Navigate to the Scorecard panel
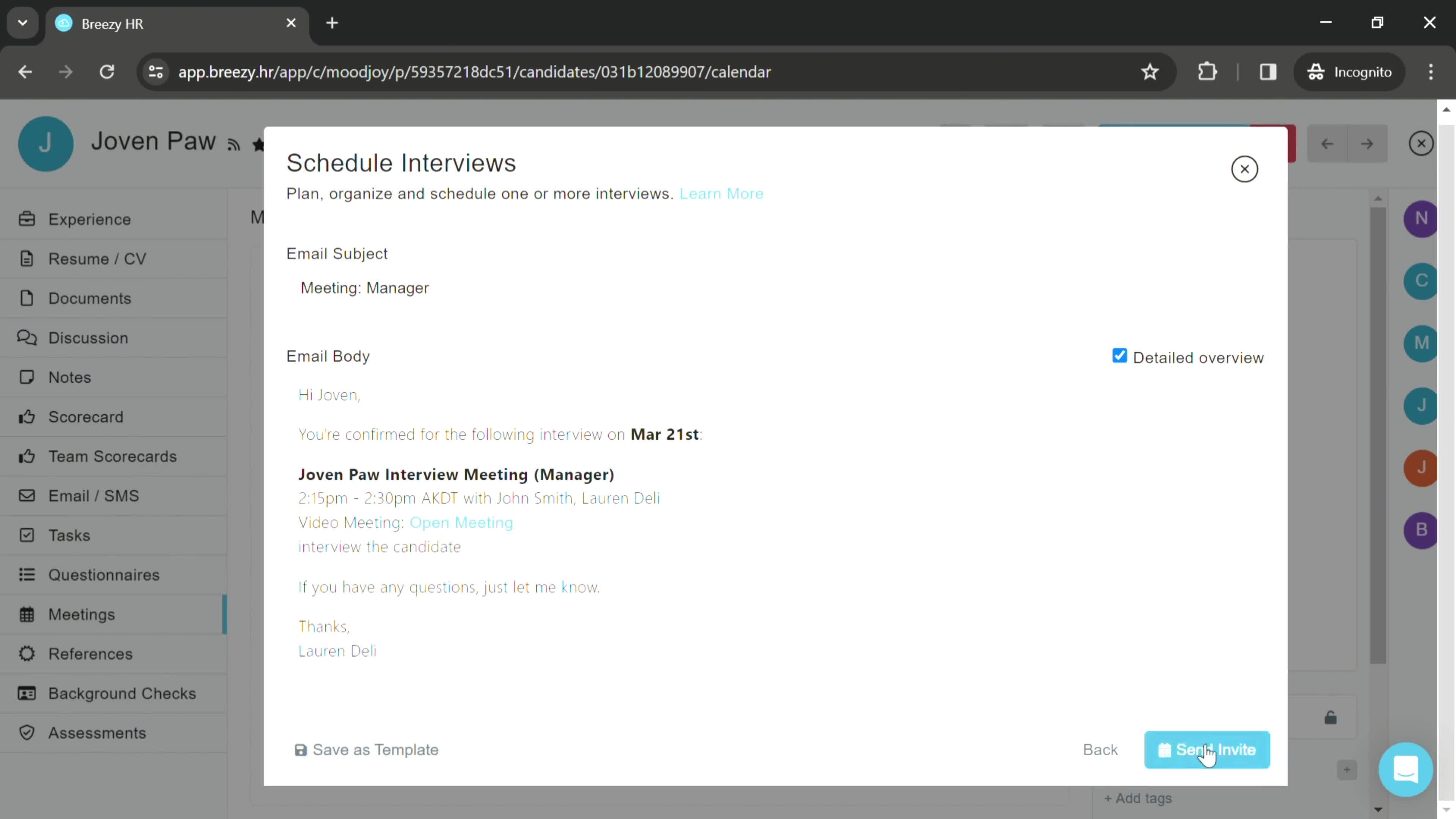Image resolution: width=1456 pixels, height=819 pixels. 85,418
